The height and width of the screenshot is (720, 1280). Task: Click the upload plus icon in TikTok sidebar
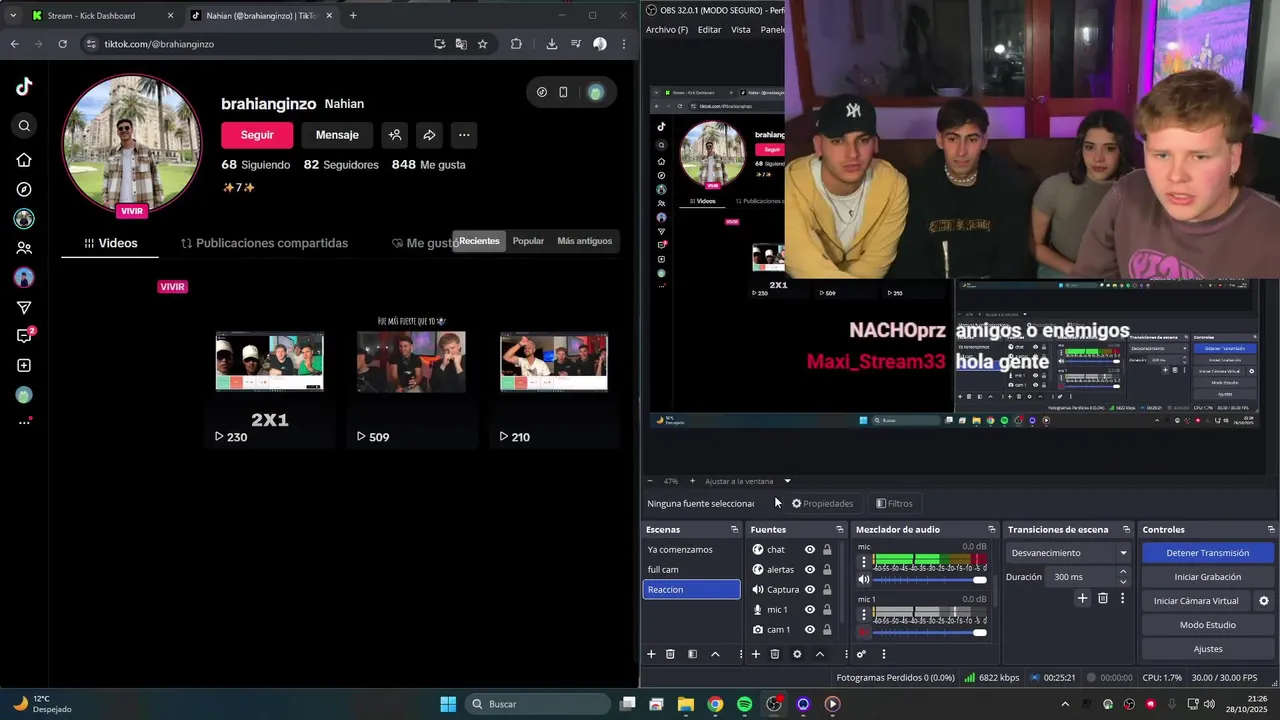pyautogui.click(x=24, y=366)
